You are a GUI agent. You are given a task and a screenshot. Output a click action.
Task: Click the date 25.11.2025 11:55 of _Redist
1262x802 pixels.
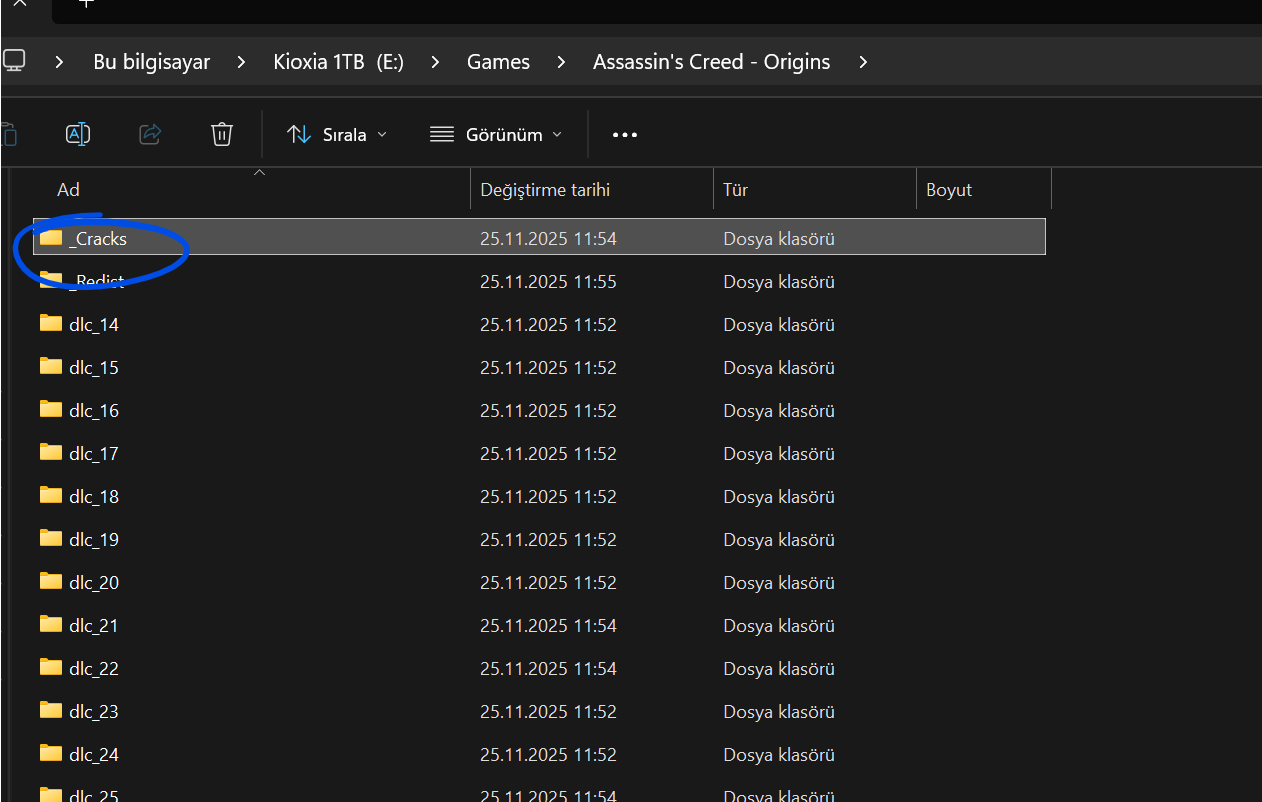click(x=548, y=282)
